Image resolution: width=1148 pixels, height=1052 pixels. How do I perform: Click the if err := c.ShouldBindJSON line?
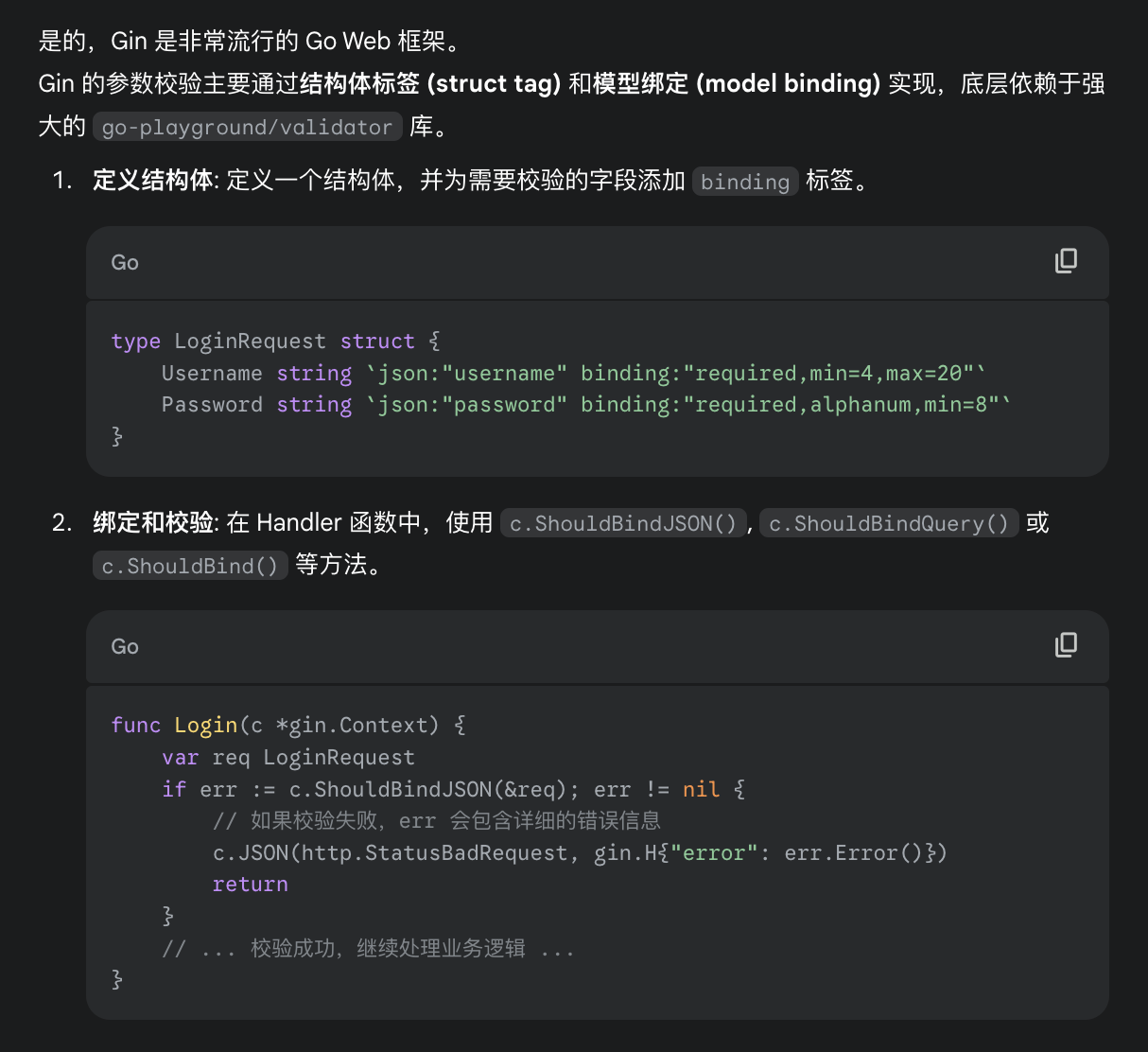pyautogui.click(x=453, y=790)
